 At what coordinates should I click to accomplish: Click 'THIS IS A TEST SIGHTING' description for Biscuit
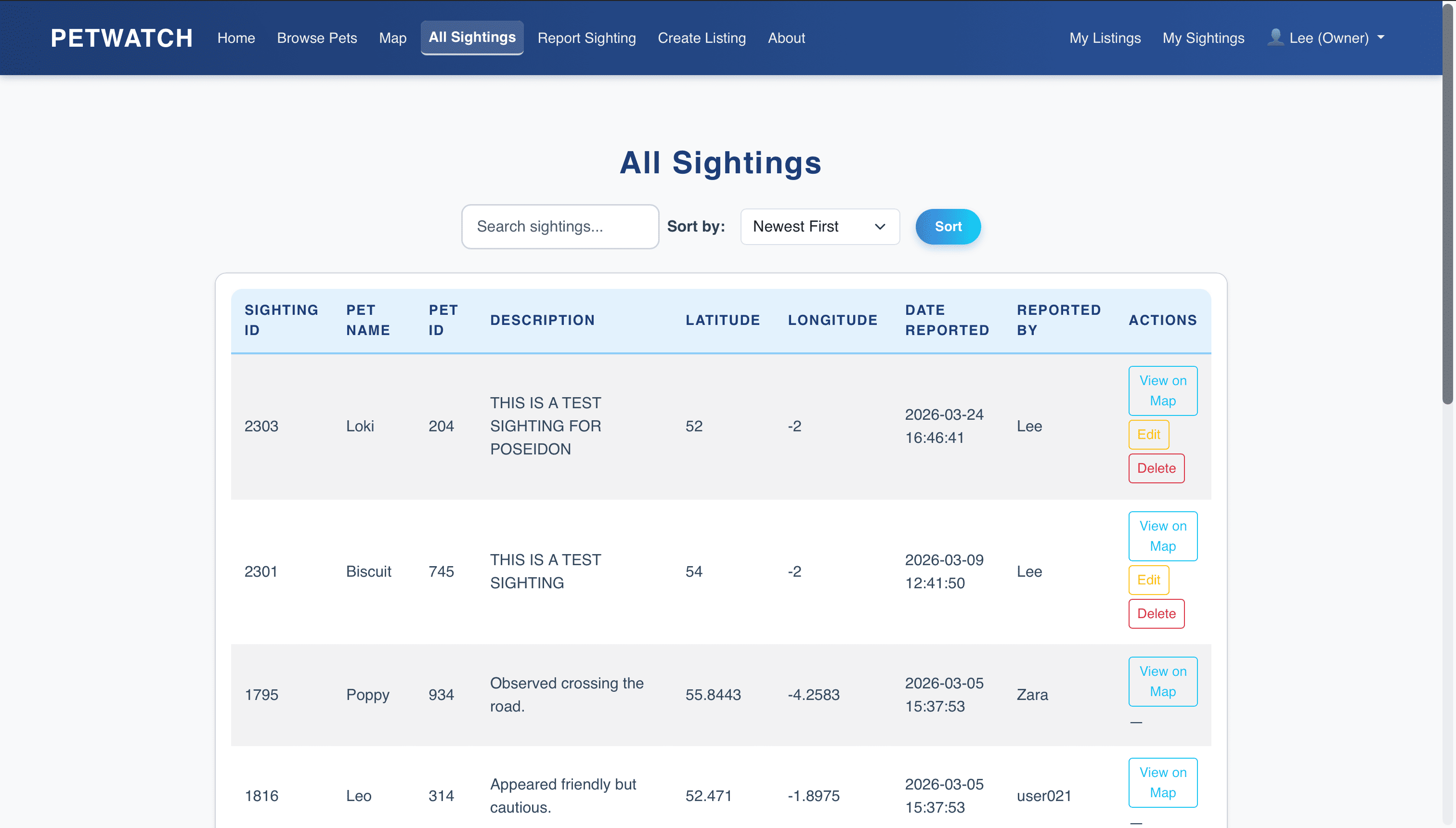[x=546, y=571]
